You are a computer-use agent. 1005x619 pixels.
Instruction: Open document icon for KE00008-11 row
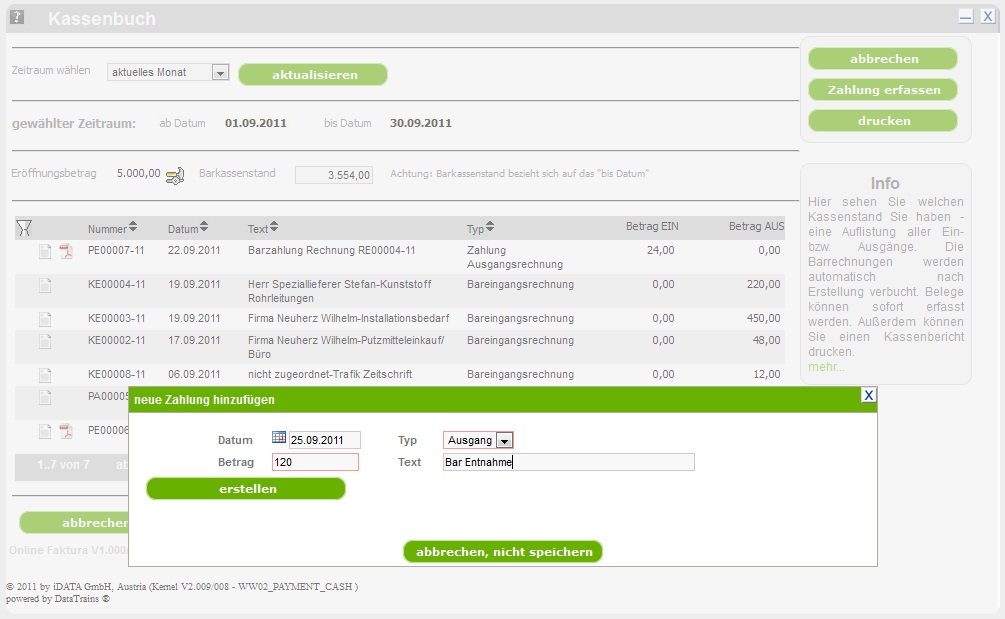click(x=45, y=375)
